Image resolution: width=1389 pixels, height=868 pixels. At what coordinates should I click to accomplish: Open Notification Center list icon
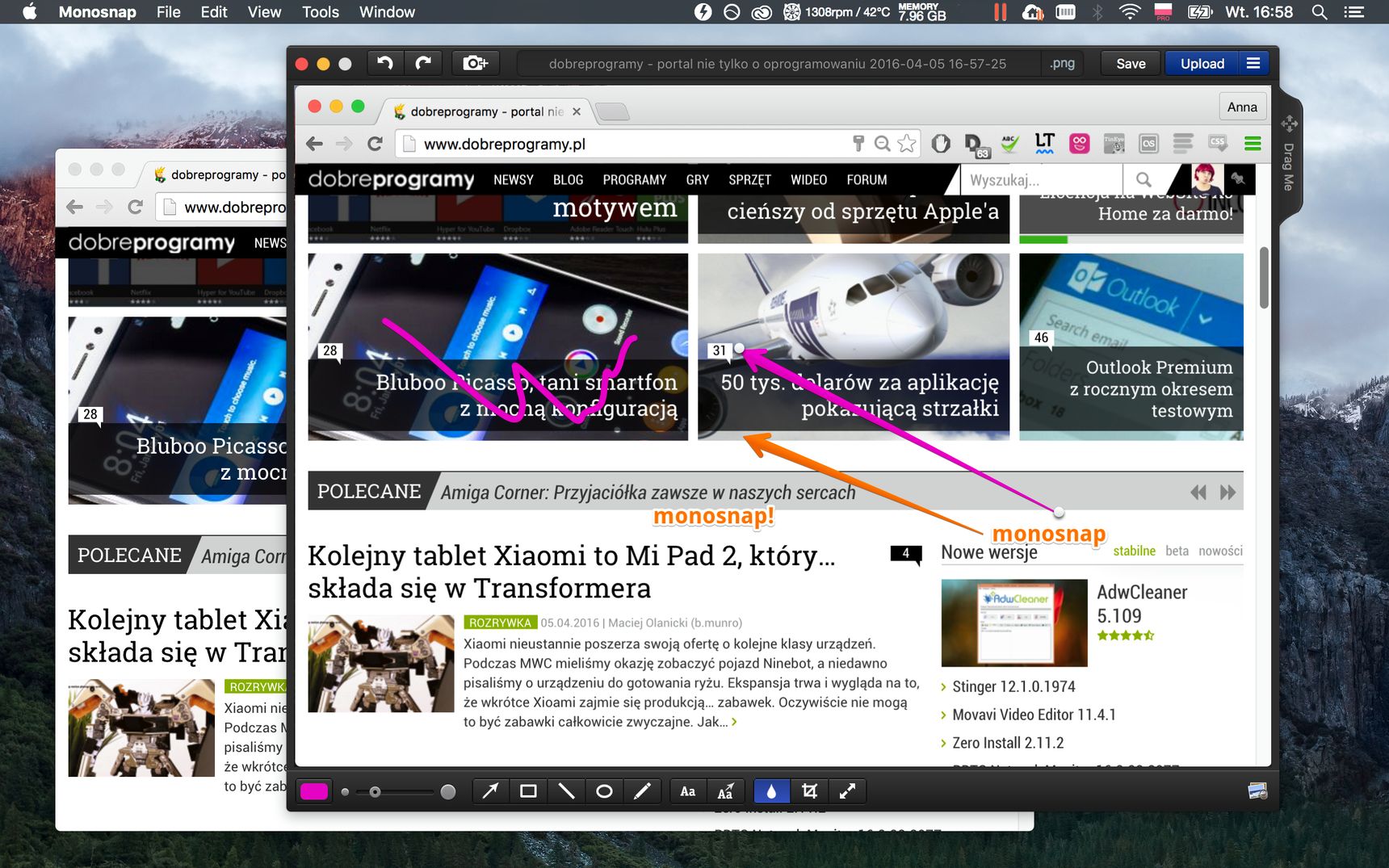click(1353, 12)
